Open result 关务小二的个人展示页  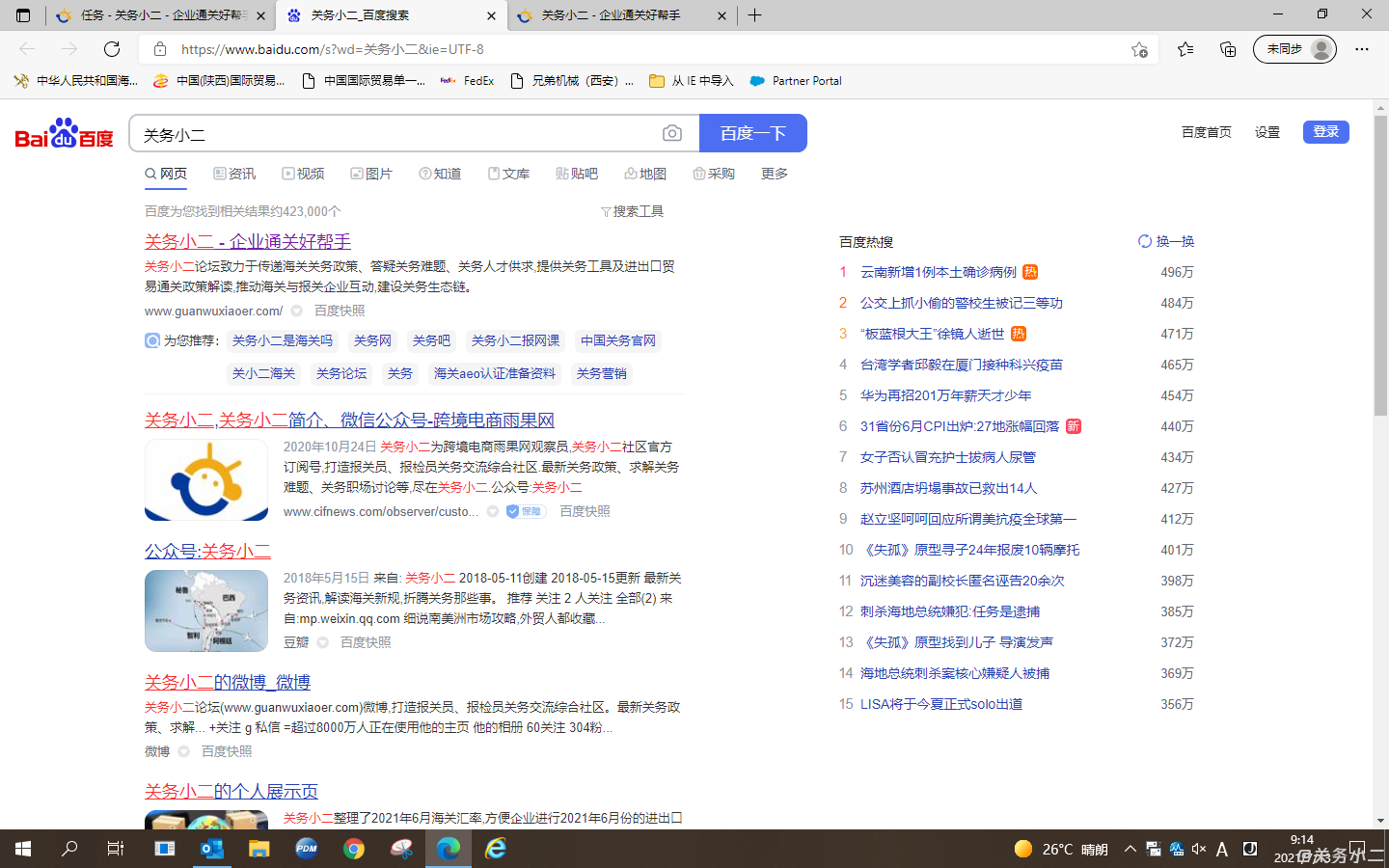[231, 791]
